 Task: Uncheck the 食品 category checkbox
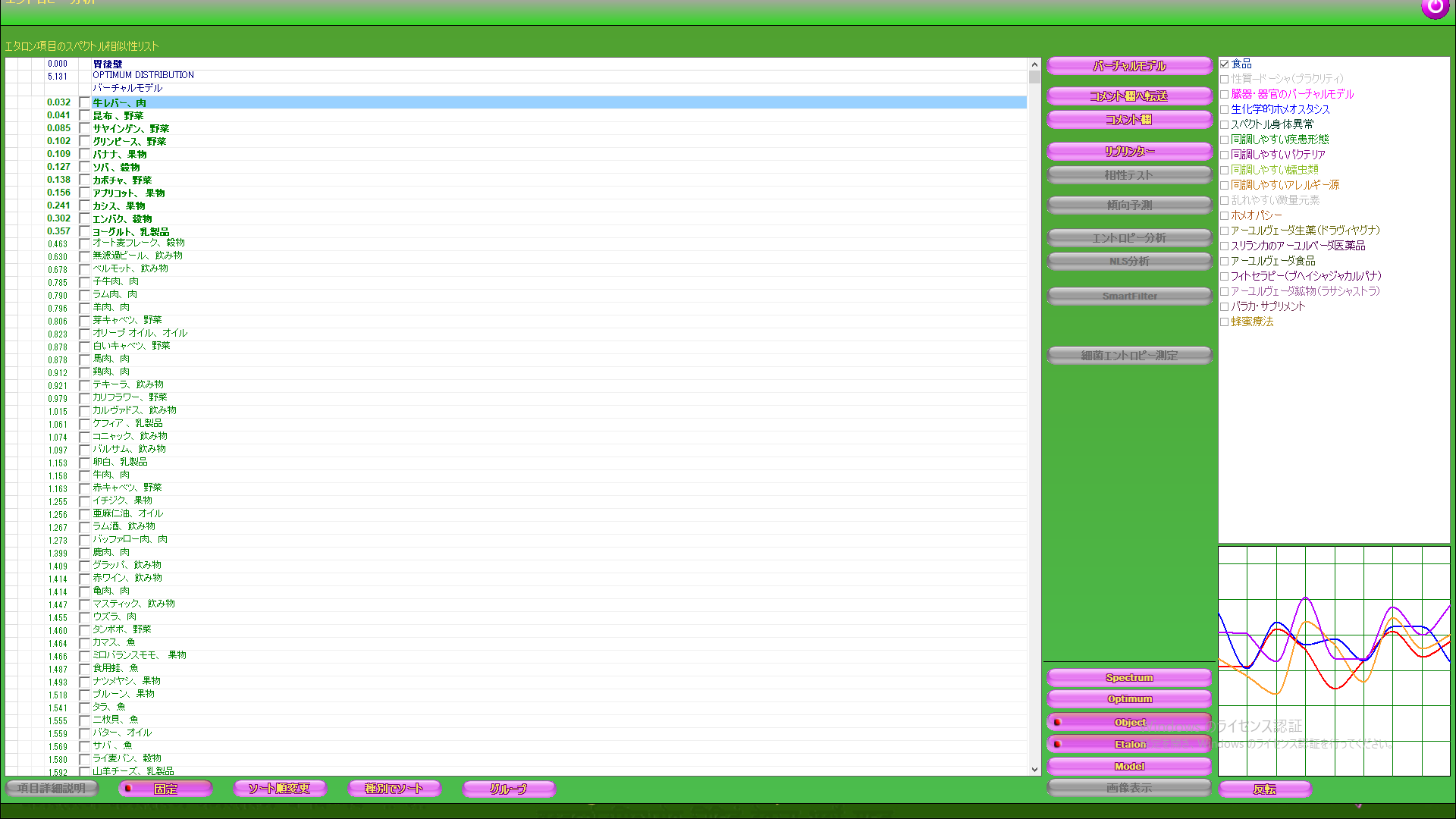tap(1224, 64)
